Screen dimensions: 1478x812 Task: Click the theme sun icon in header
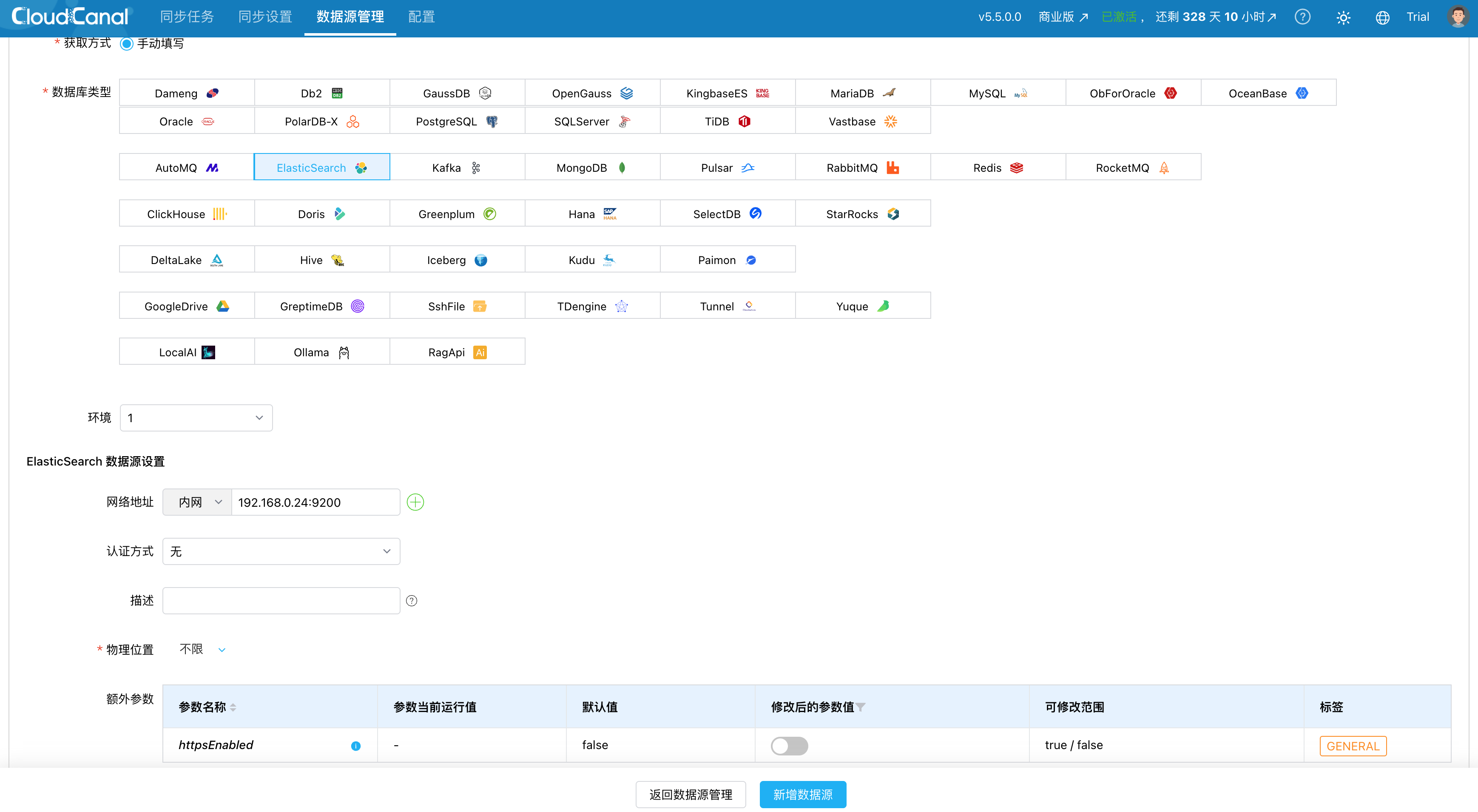(1343, 17)
